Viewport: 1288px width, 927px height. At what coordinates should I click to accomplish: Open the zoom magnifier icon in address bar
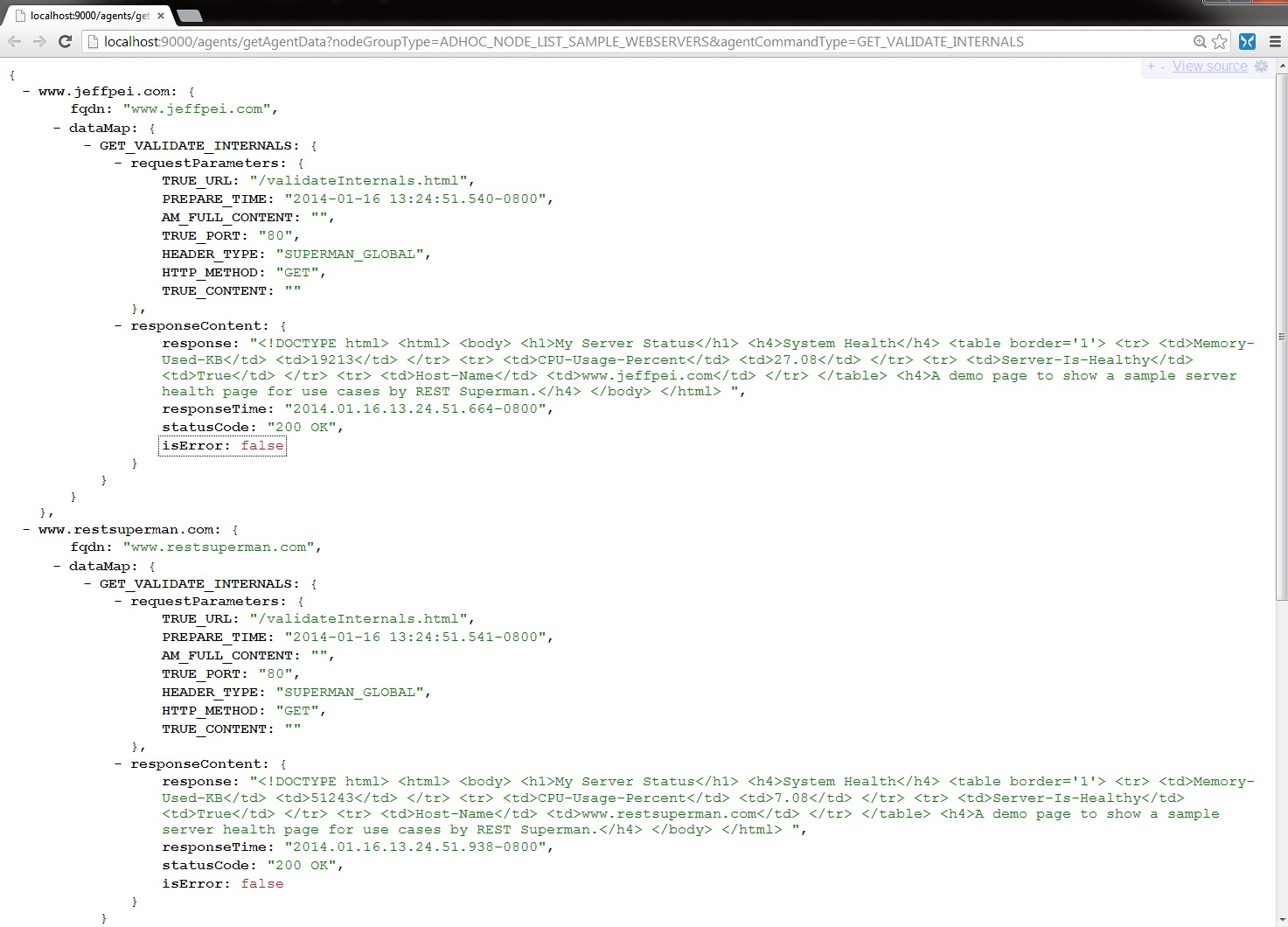pyautogui.click(x=1200, y=41)
